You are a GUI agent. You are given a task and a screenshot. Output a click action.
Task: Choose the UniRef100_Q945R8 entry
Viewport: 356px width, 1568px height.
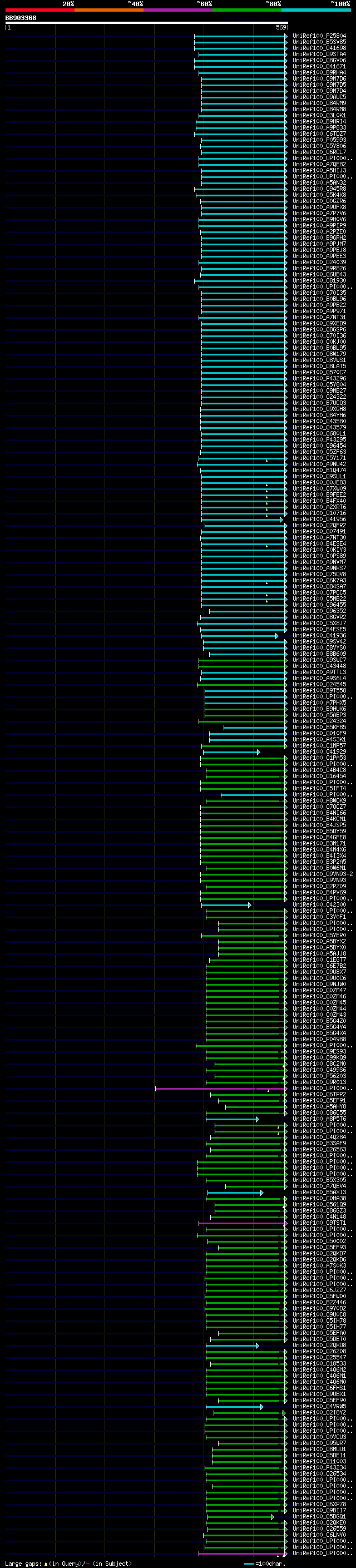tap(319, 189)
